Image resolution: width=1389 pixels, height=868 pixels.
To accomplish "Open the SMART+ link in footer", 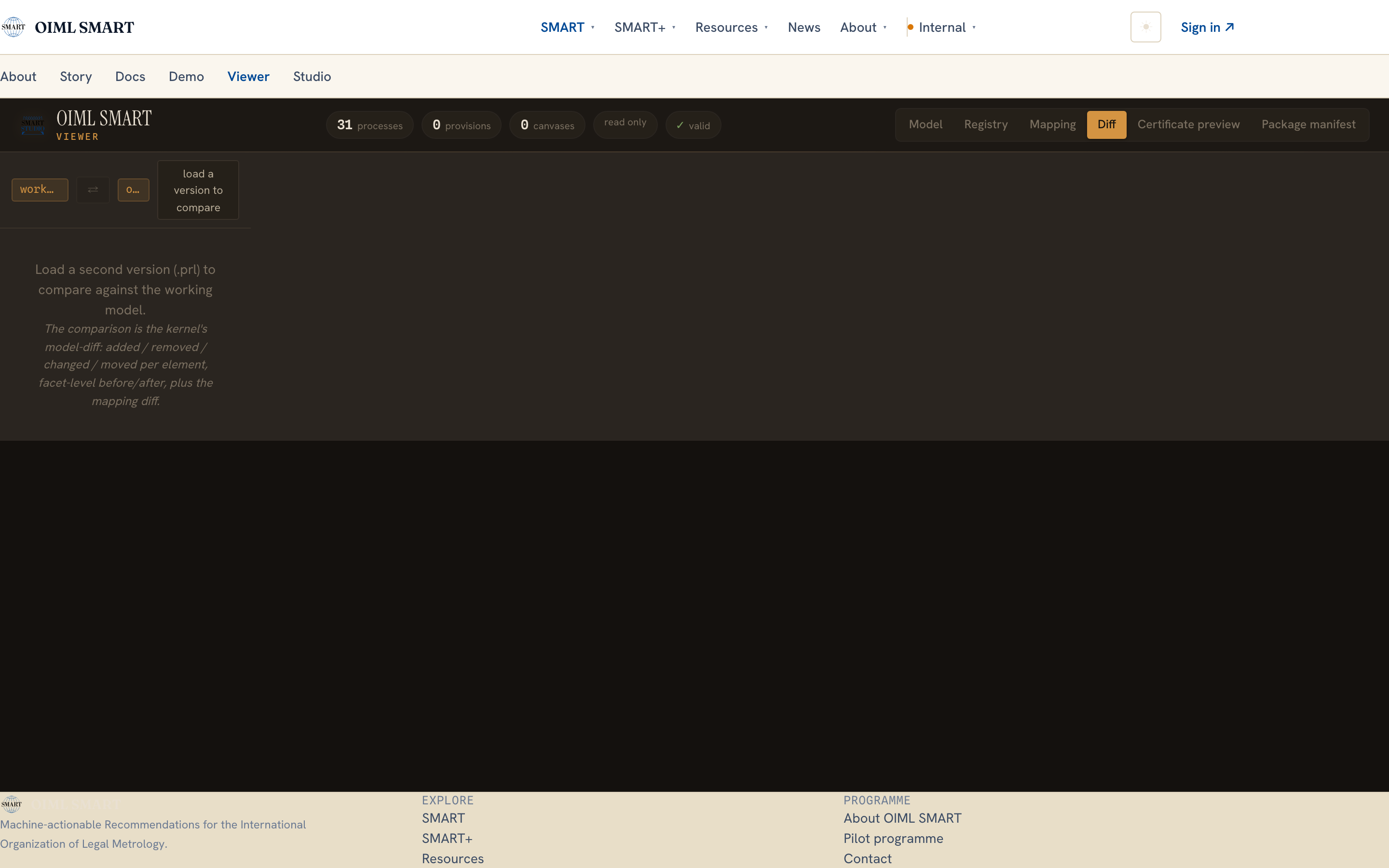I will point(447,838).
